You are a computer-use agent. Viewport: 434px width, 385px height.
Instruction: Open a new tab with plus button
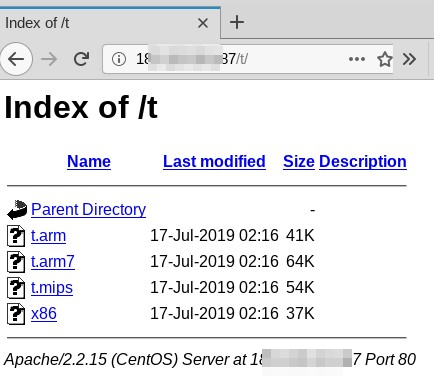pyautogui.click(x=237, y=23)
